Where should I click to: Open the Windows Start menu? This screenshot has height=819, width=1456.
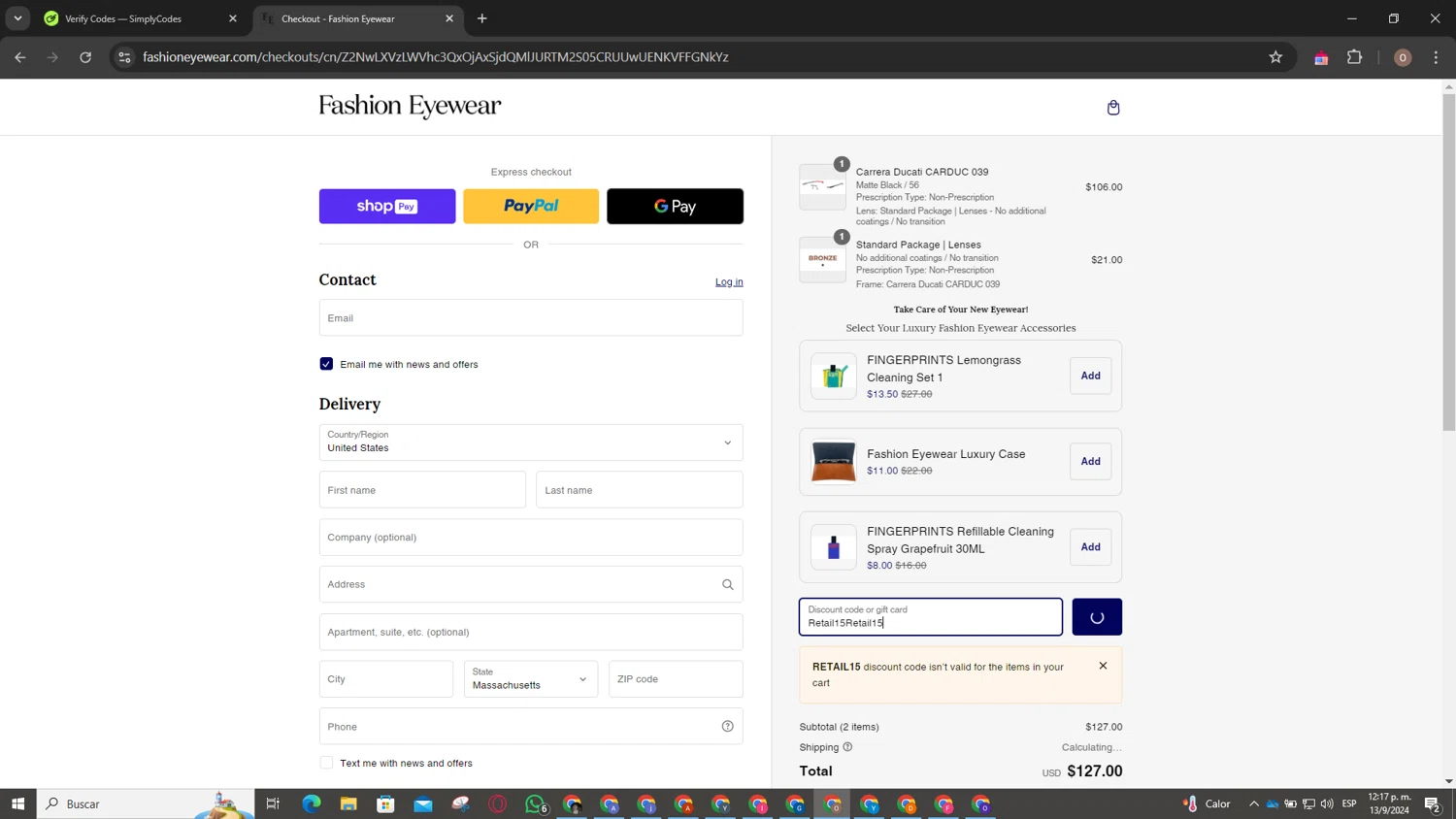(17, 803)
